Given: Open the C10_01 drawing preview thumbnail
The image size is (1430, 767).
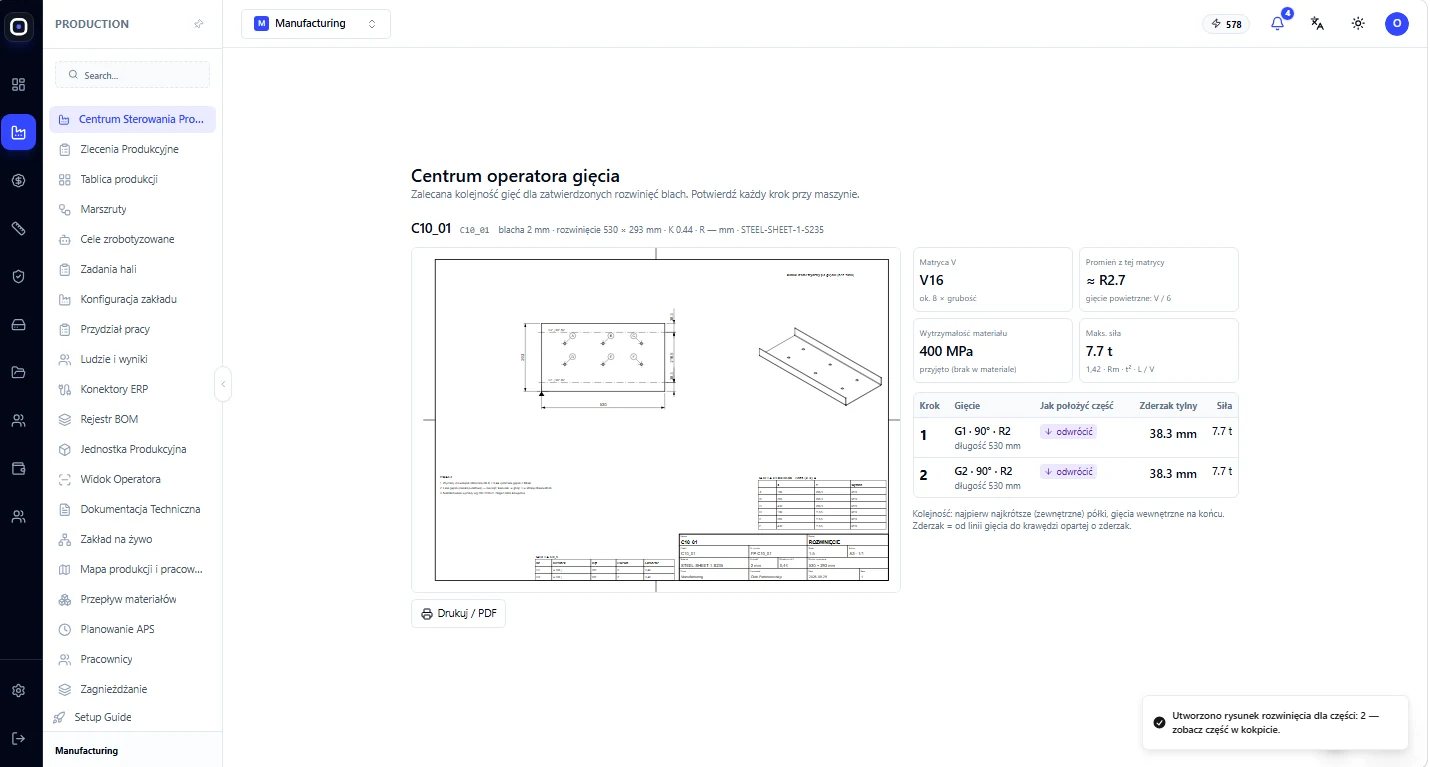Looking at the screenshot, I should point(656,420).
